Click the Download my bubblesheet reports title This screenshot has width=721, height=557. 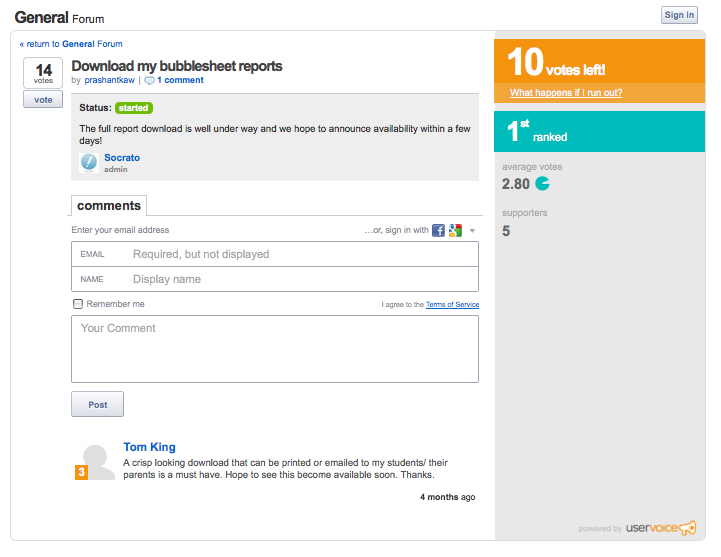[x=177, y=66]
